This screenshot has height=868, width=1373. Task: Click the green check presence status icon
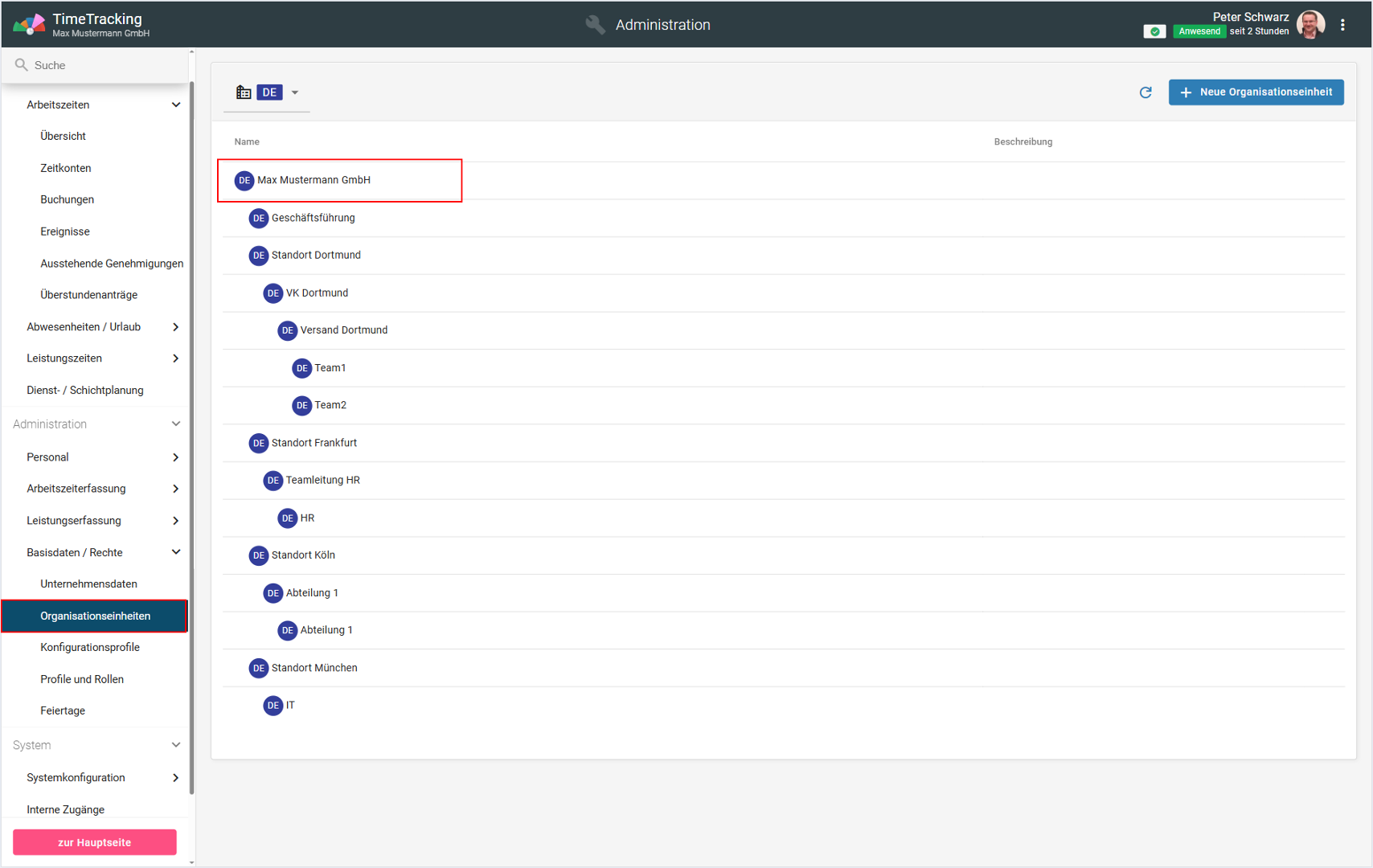coord(1154,31)
